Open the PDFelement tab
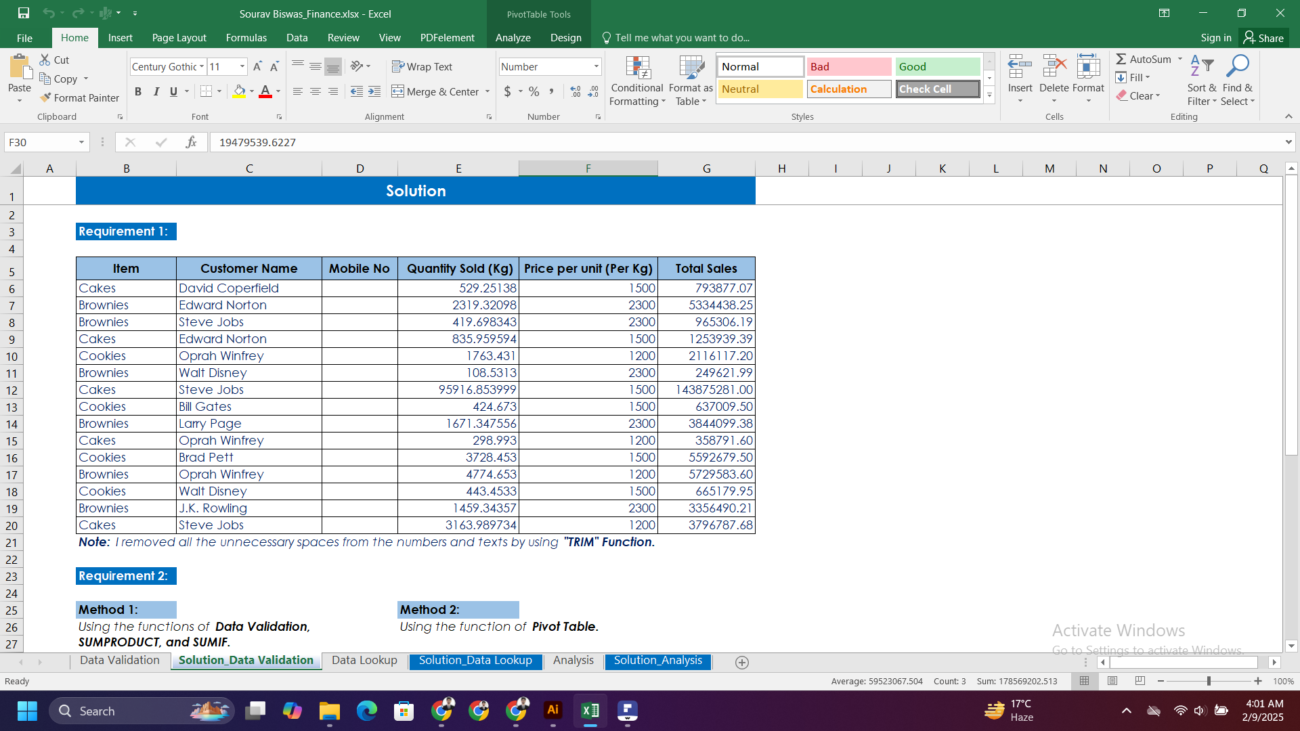1300x731 pixels. click(x=447, y=38)
